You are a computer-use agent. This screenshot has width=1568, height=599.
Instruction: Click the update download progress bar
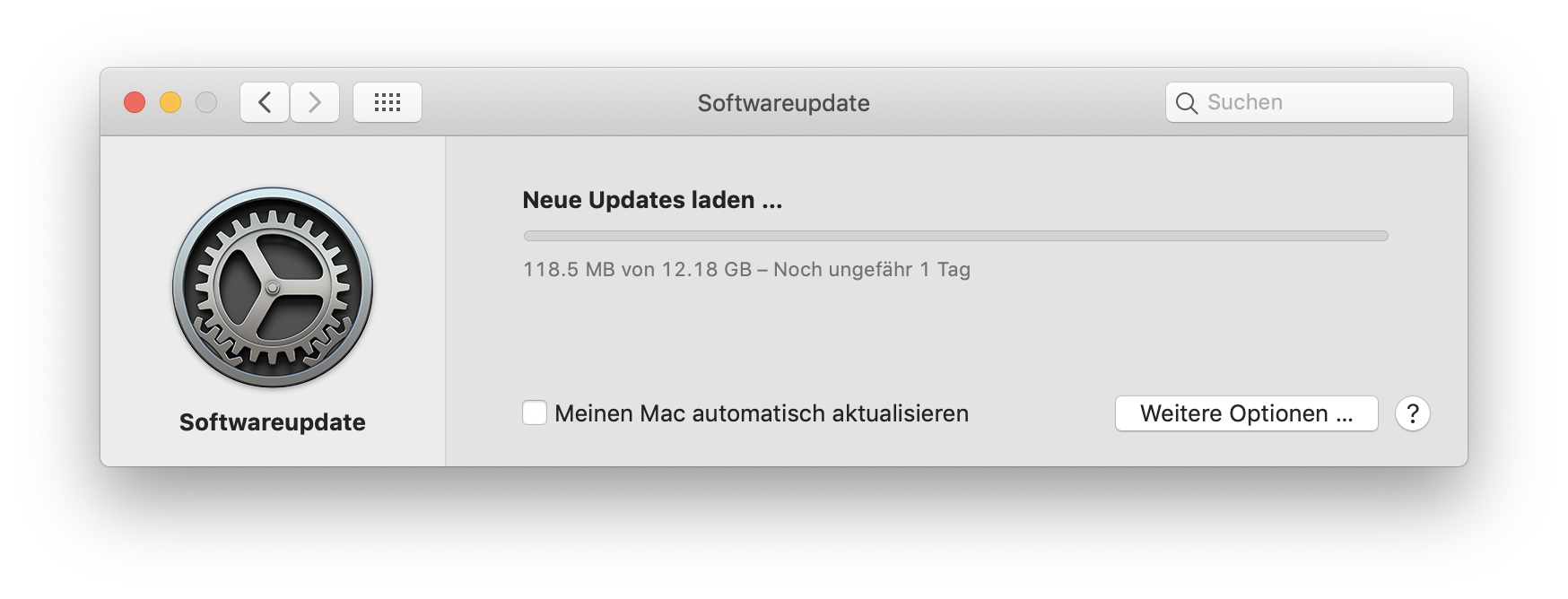(x=956, y=236)
